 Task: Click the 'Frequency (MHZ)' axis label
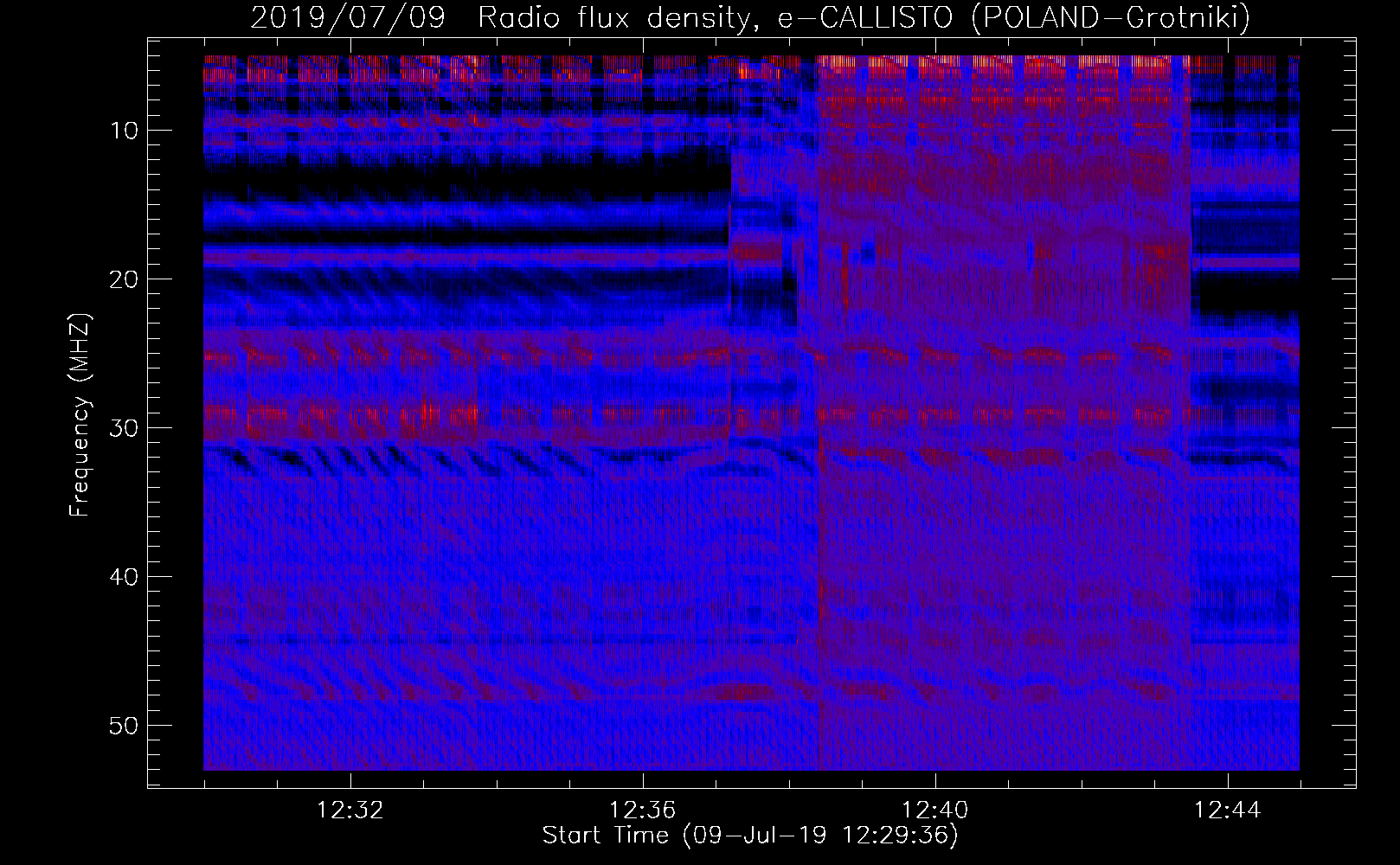80,414
